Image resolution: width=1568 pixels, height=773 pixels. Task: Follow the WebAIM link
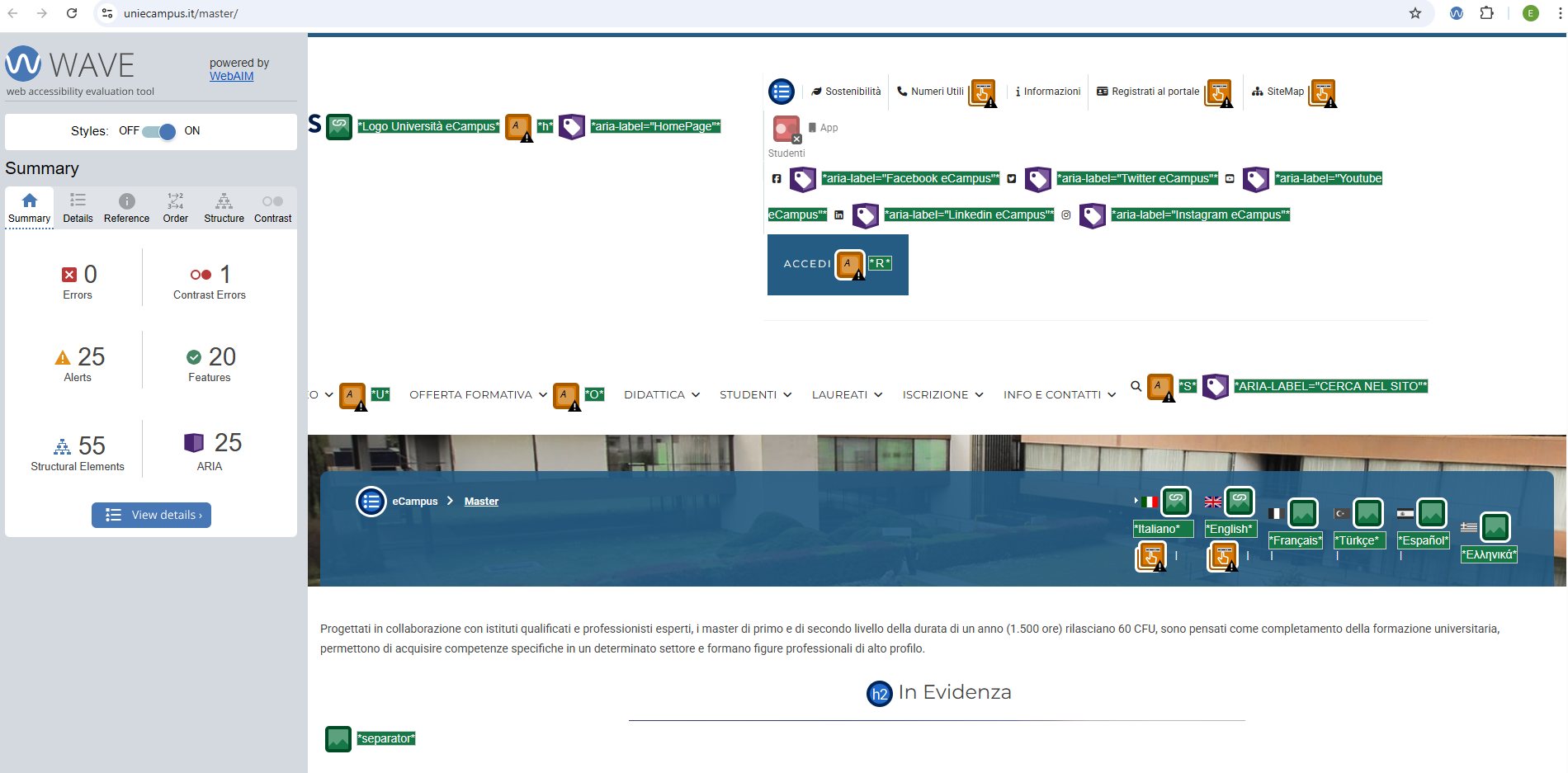point(231,76)
